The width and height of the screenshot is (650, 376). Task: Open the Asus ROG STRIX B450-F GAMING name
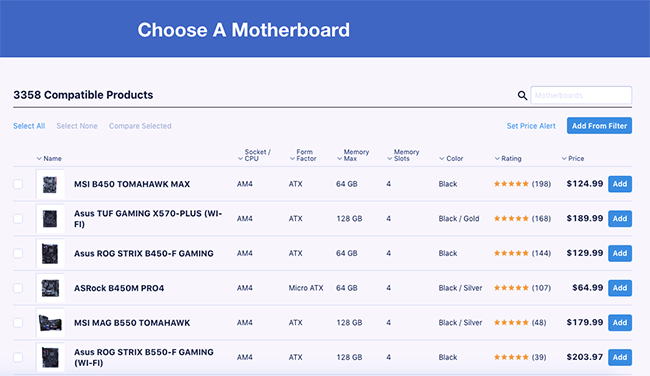click(x=143, y=253)
